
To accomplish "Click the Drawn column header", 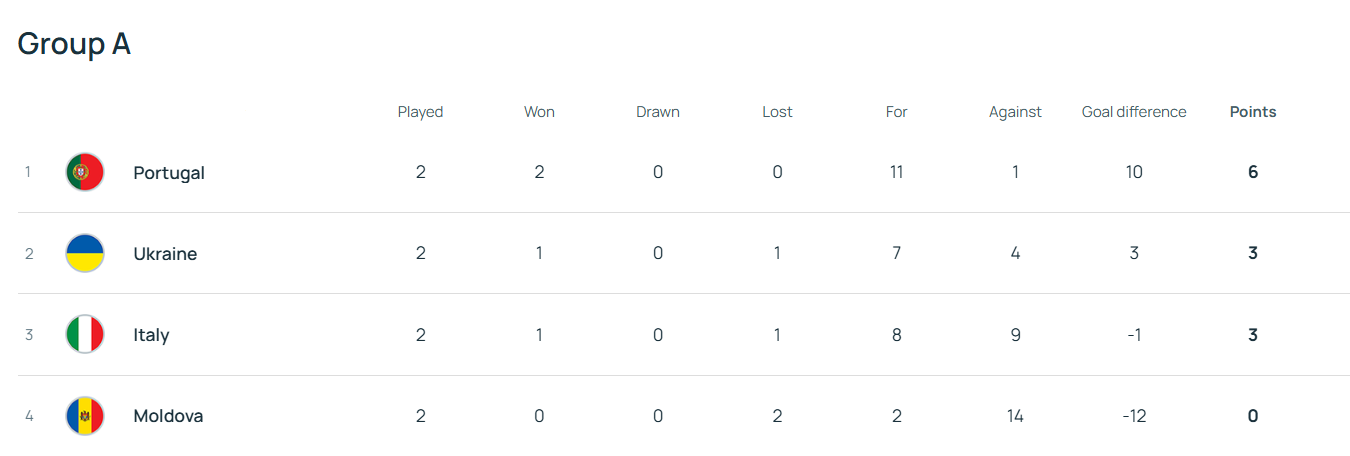I will [658, 112].
